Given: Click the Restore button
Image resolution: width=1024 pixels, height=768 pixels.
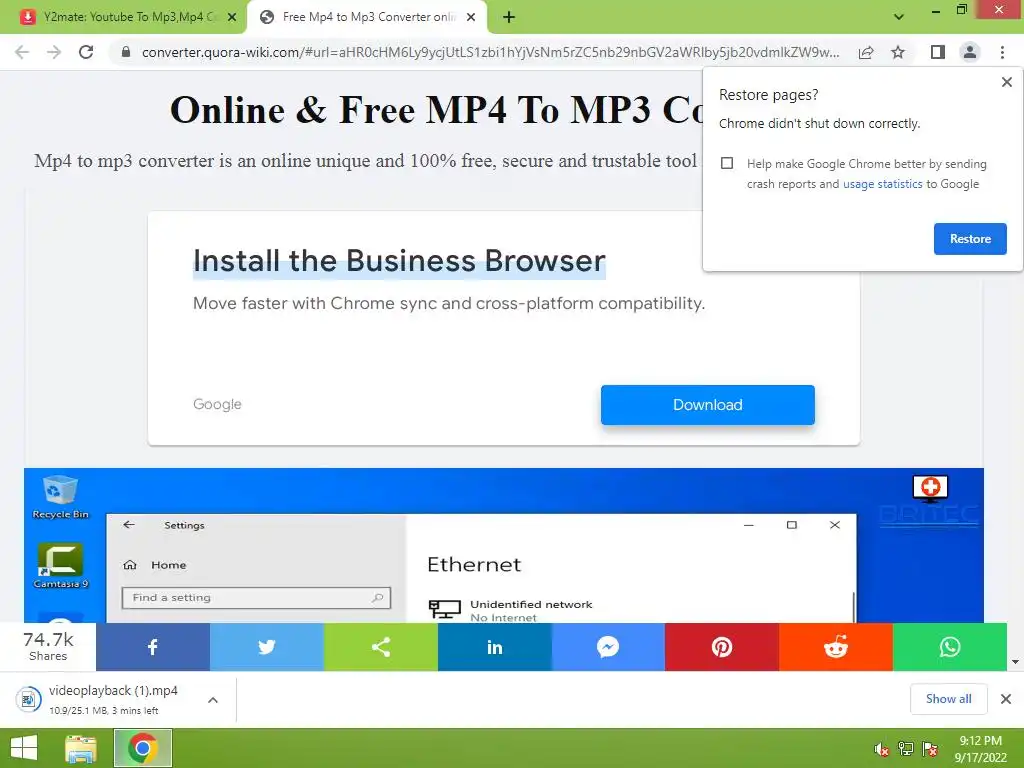Looking at the screenshot, I should tap(970, 239).
